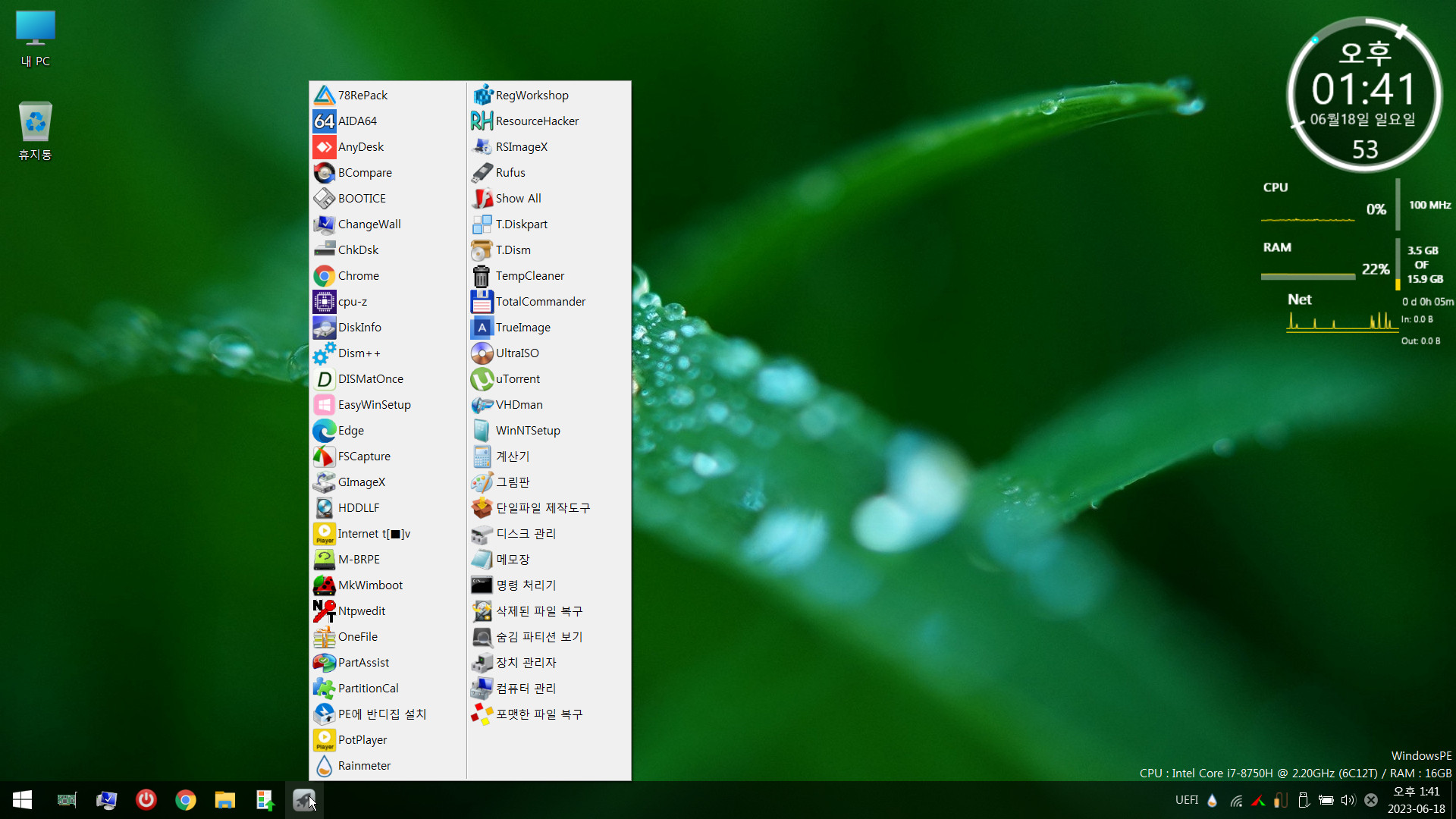Open MkWimboot from the menu
Screen dimensions: 1456x819
[x=388, y=585]
